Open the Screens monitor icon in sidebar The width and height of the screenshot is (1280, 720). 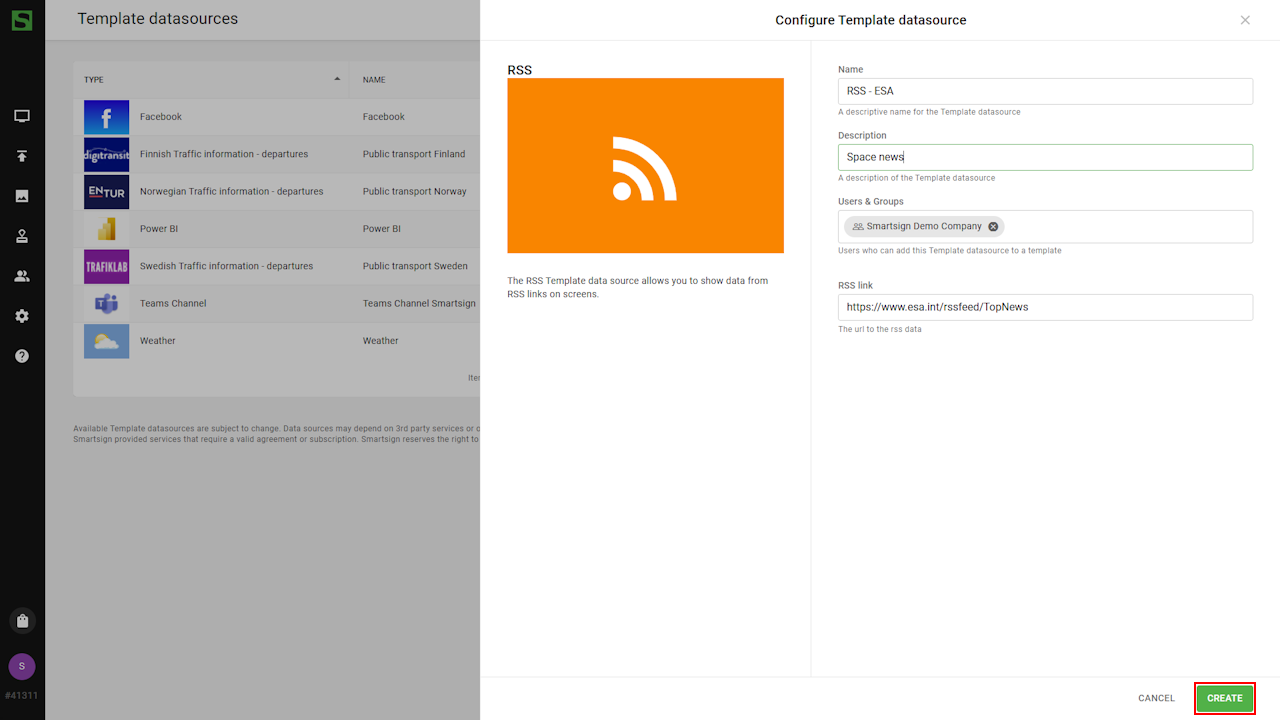[22, 116]
